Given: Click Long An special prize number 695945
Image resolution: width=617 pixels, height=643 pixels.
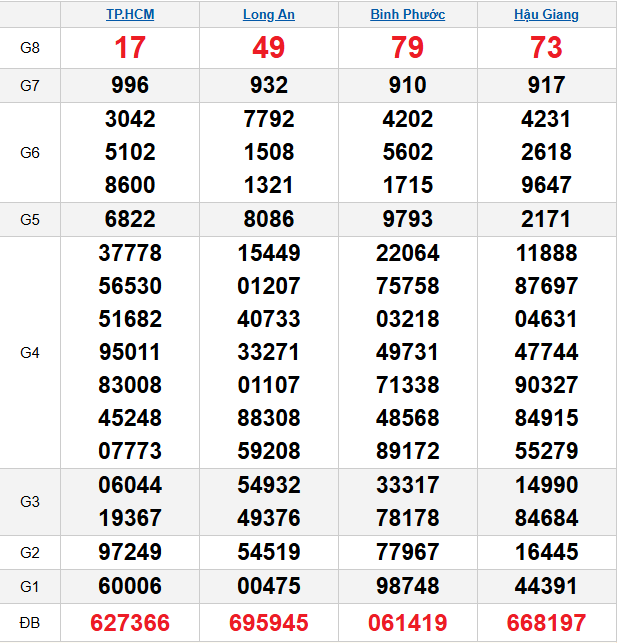Looking at the screenshot, I should [268, 623].
